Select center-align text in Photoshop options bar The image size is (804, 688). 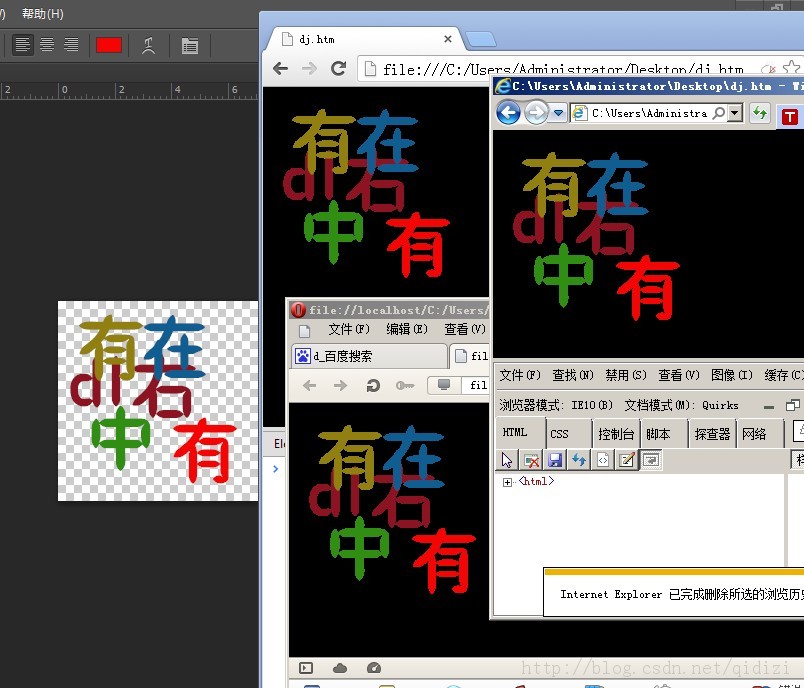pyautogui.click(x=47, y=45)
